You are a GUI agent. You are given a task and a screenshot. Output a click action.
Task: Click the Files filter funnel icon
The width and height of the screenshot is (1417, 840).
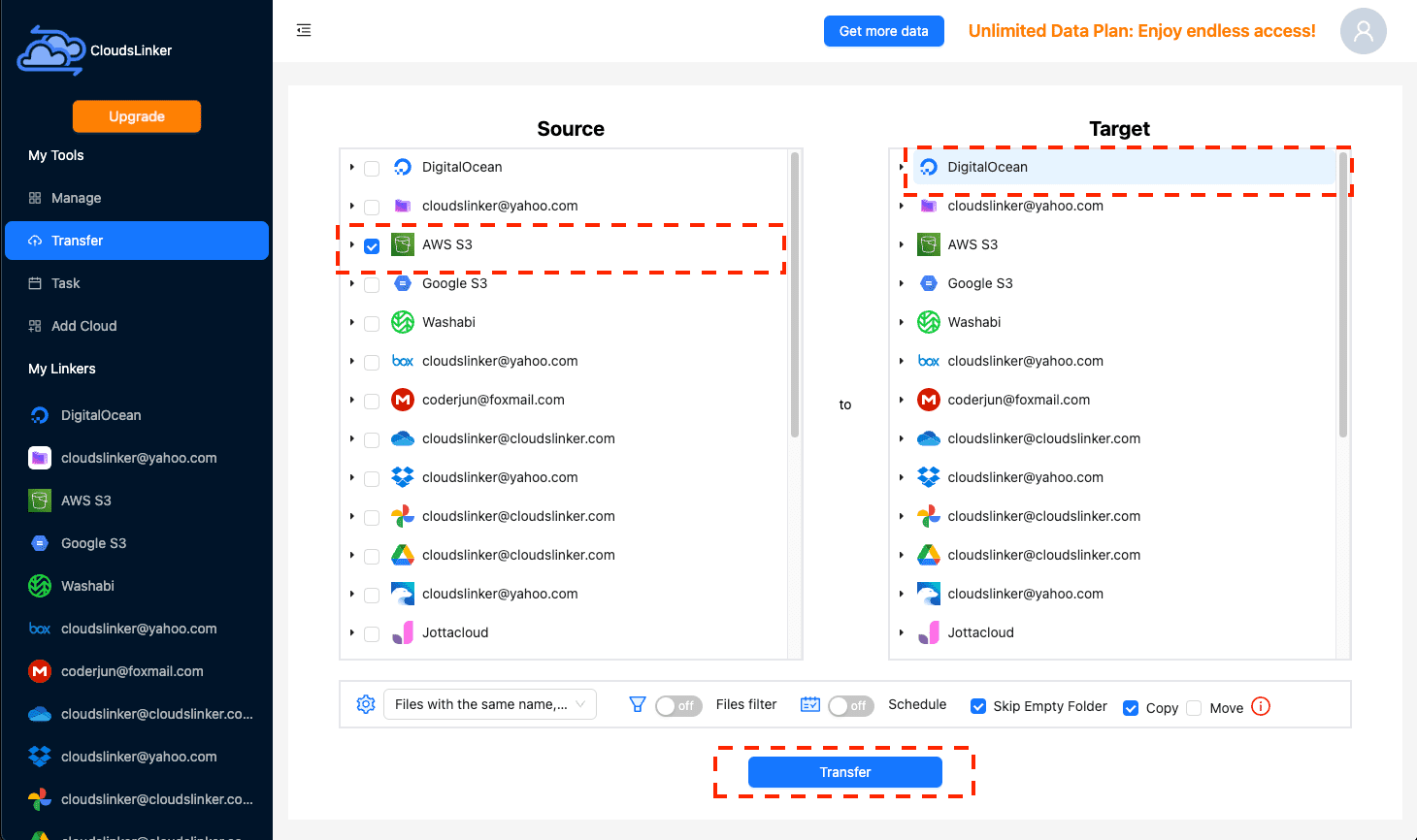tap(638, 704)
